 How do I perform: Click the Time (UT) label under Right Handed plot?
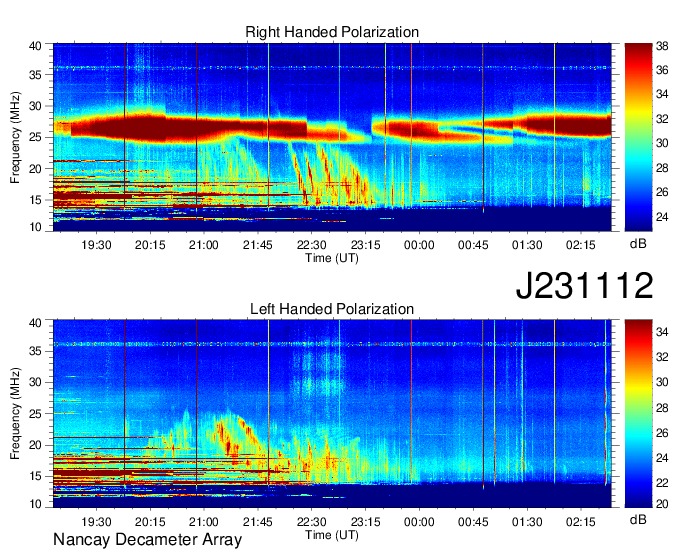click(332, 258)
